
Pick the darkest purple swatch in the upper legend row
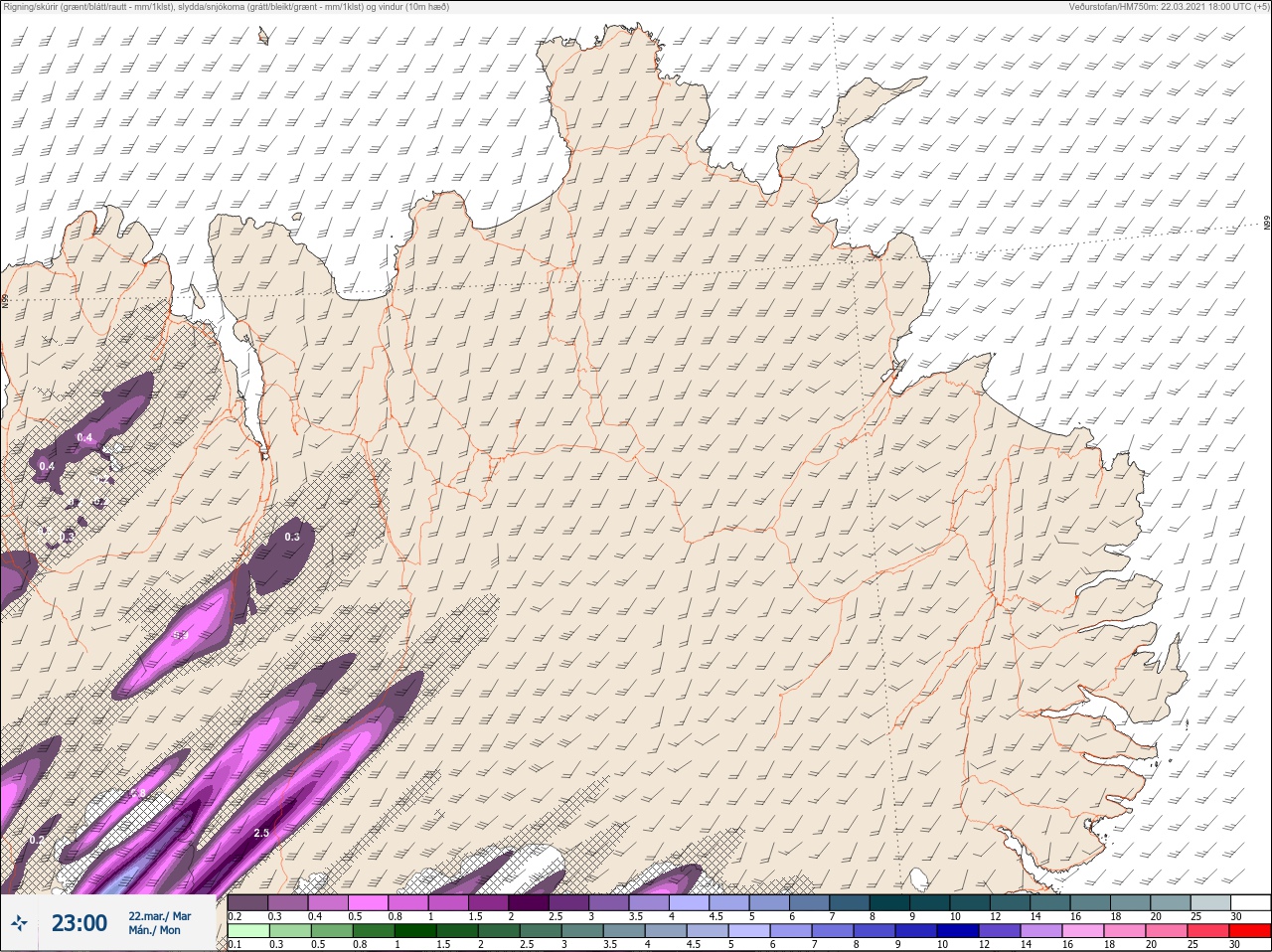[529, 902]
